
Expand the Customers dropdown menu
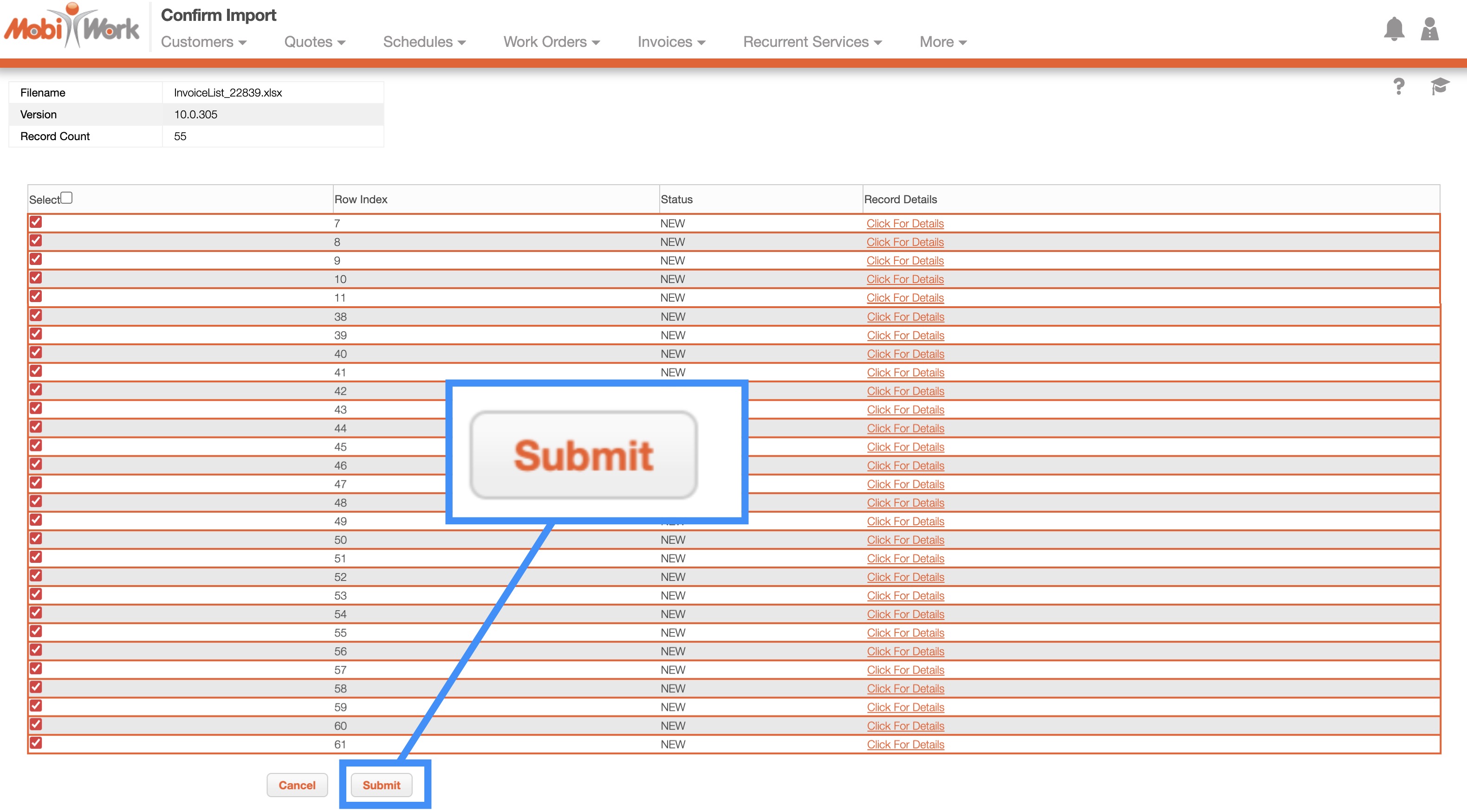(x=203, y=42)
